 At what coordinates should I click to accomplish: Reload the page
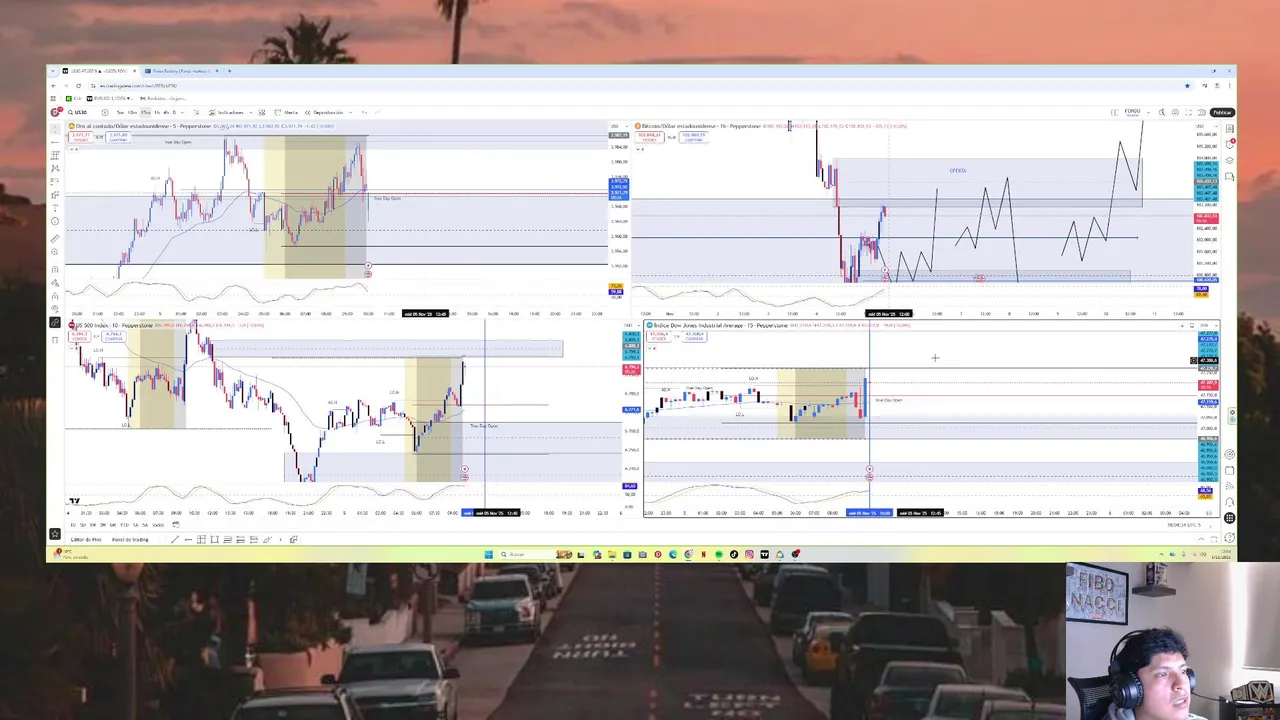coord(78,86)
